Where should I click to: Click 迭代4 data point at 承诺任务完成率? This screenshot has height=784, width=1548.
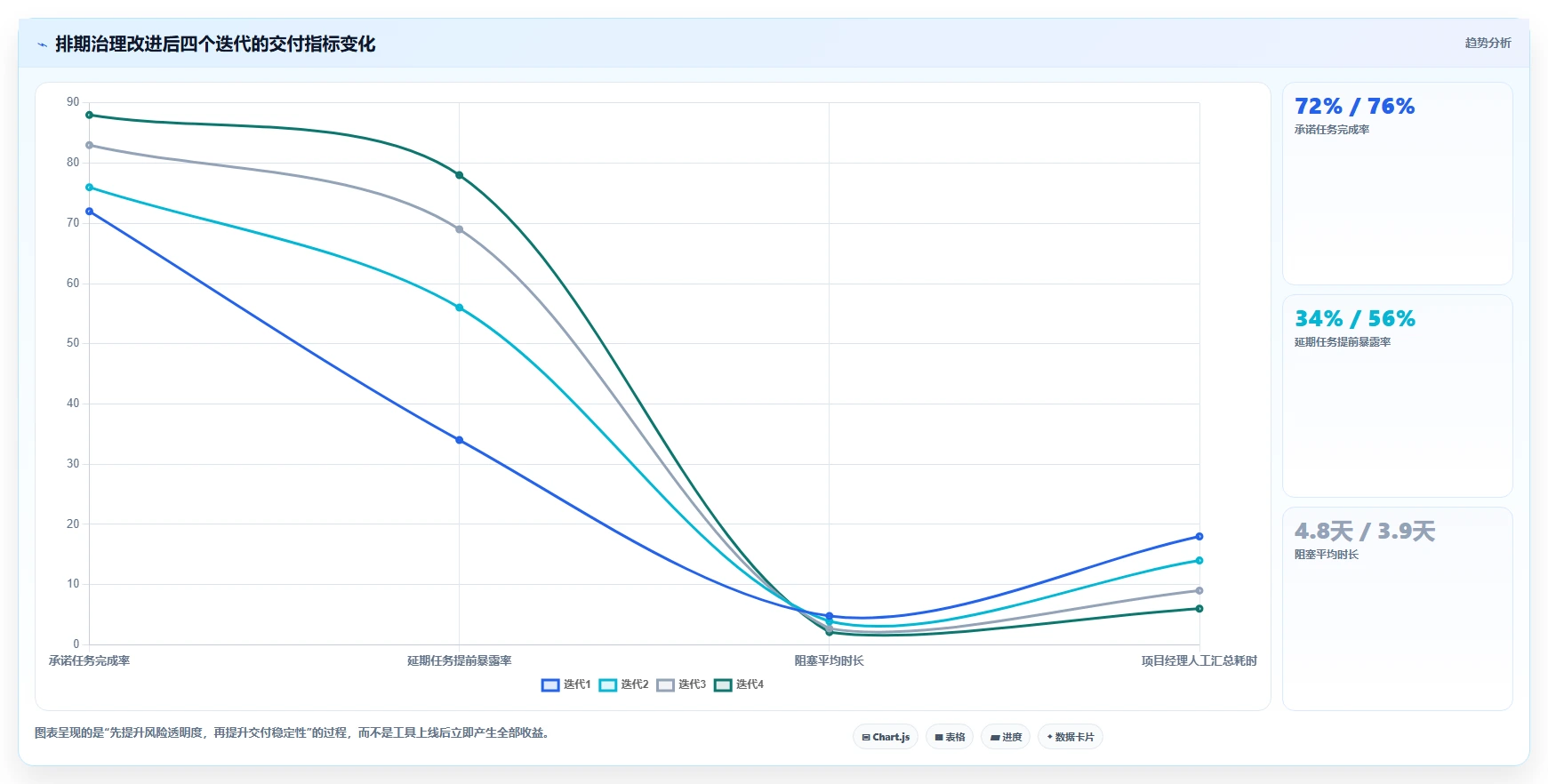[x=89, y=115]
